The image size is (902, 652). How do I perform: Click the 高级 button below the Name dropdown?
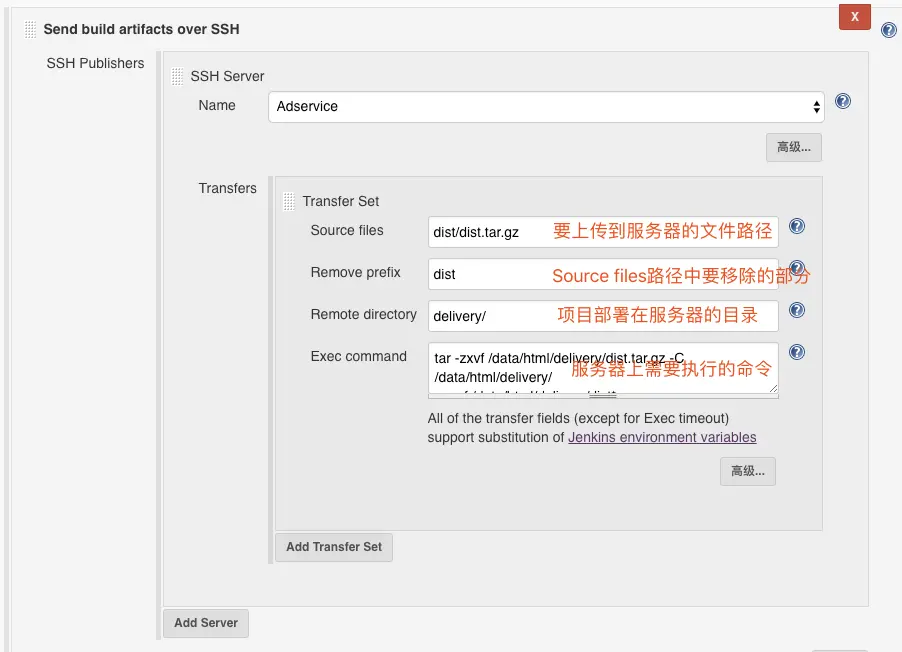(x=794, y=148)
